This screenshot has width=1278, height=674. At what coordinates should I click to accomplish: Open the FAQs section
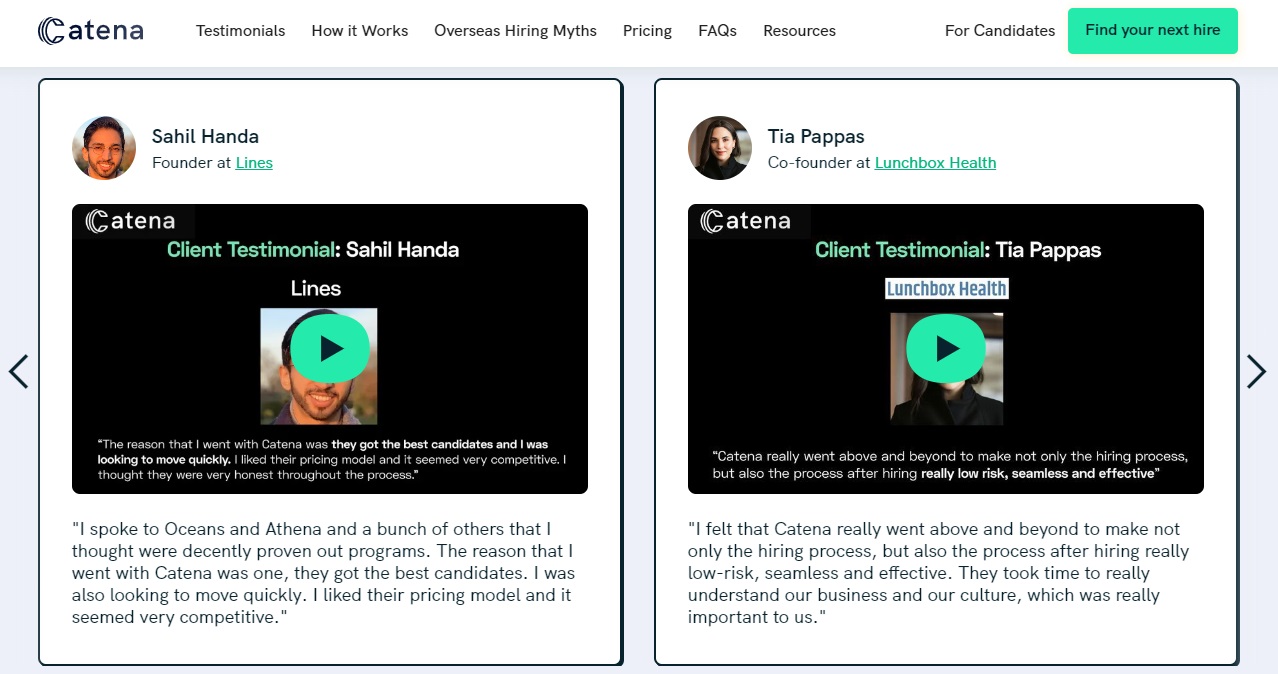pyautogui.click(x=717, y=31)
